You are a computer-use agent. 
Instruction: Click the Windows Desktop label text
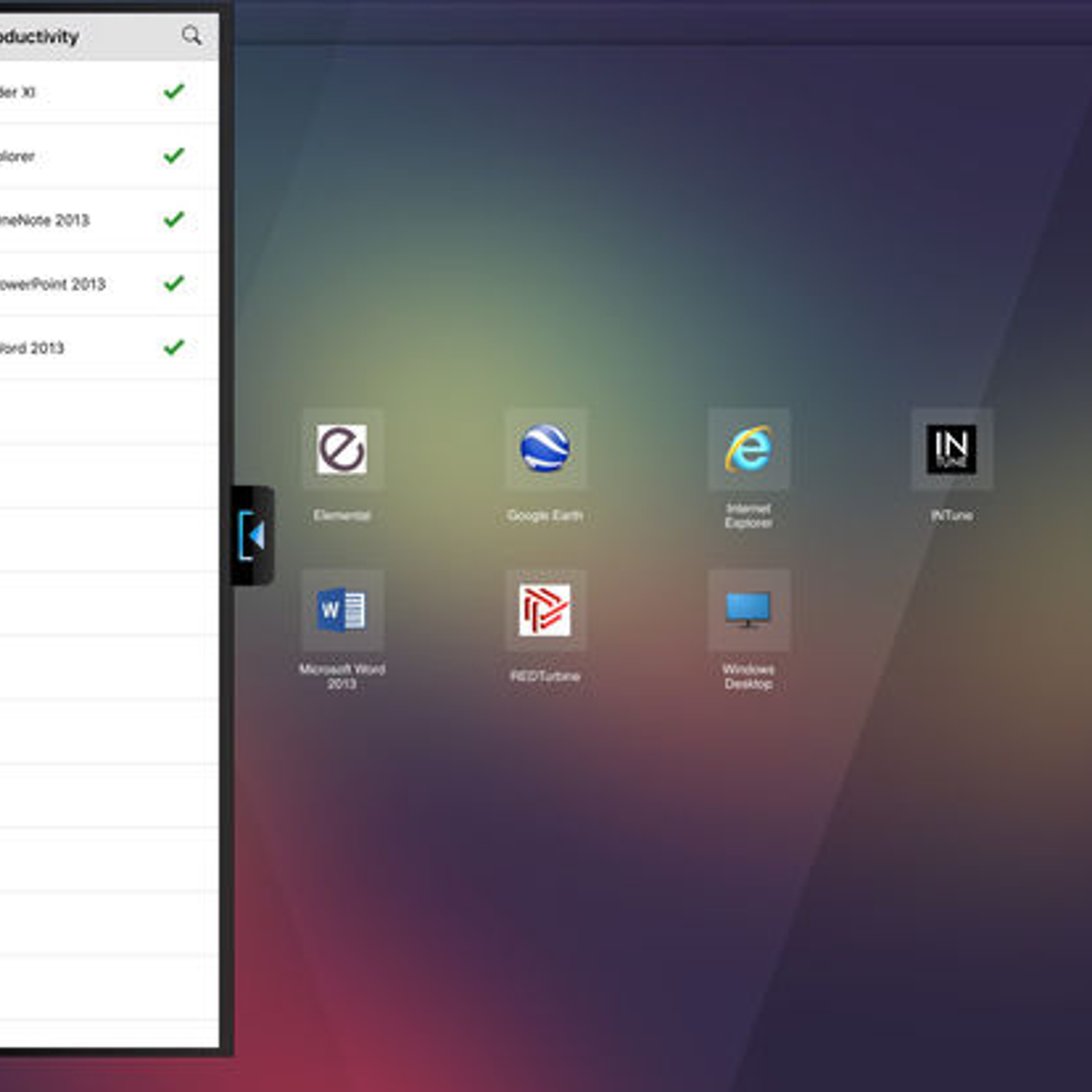(748, 676)
